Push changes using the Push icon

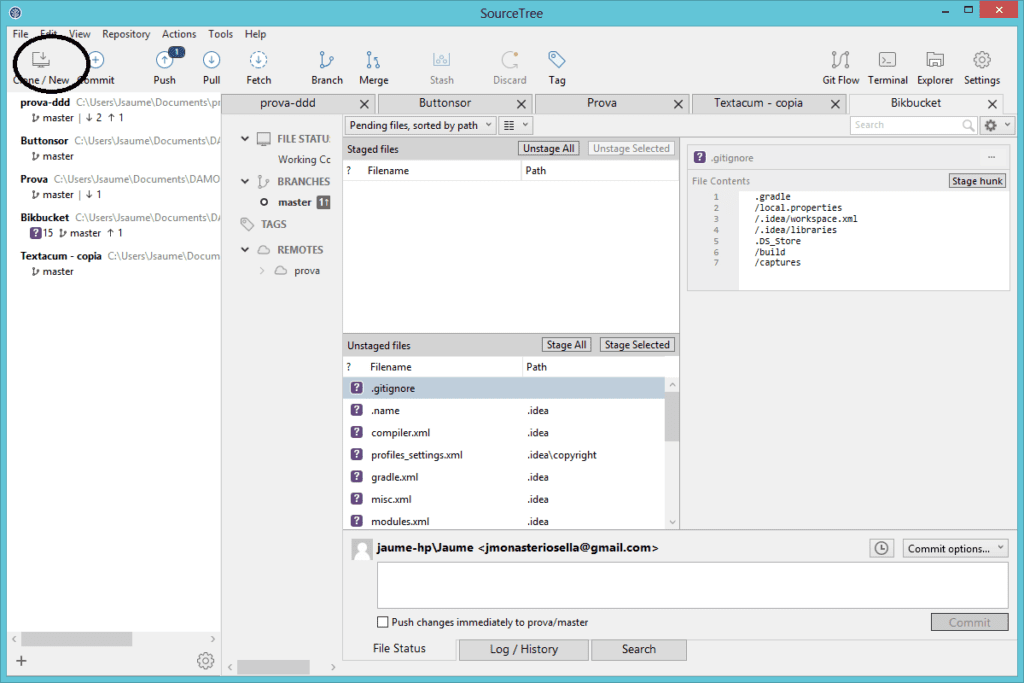point(164,62)
